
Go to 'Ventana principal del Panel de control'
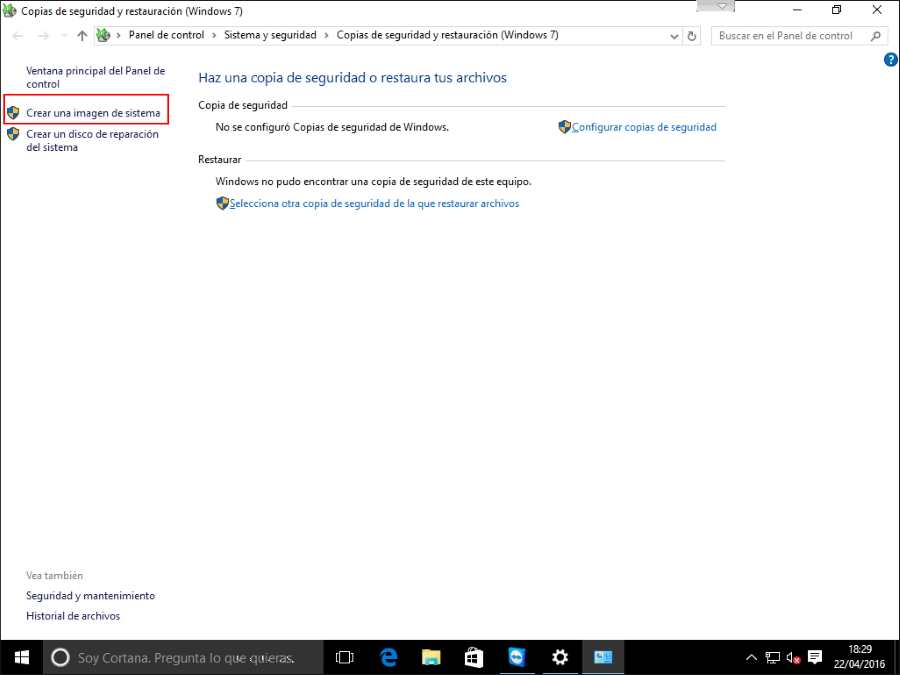pos(95,77)
